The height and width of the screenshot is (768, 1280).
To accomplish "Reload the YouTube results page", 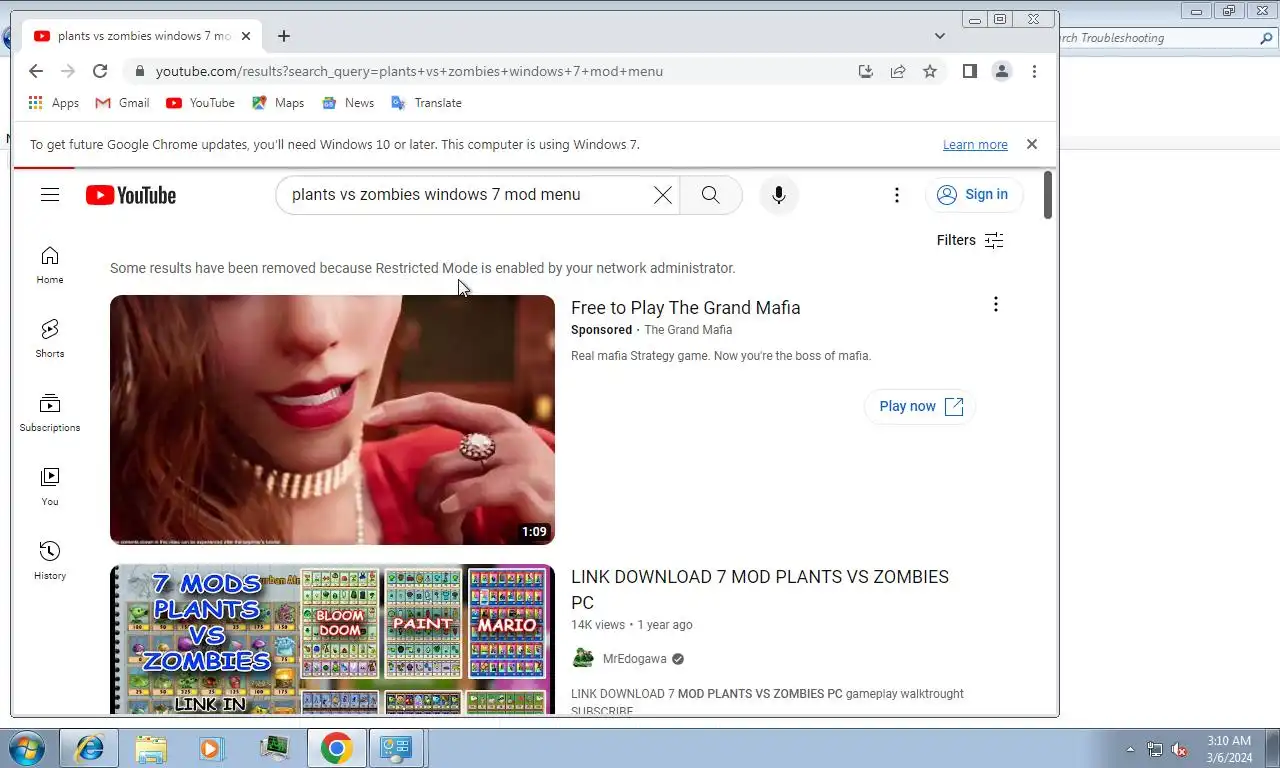I will [x=100, y=71].
